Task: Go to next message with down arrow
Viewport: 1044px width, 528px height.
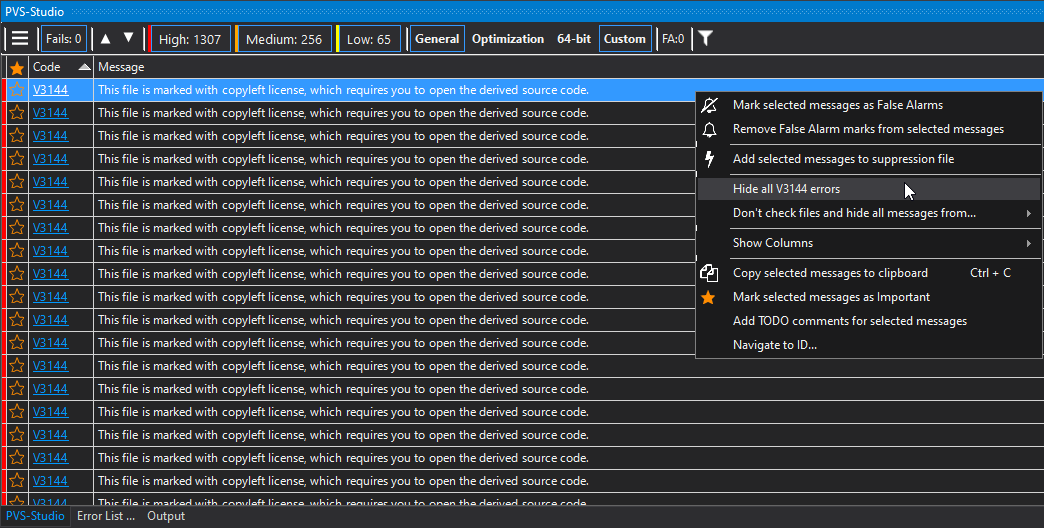Action: pyautogui.click(x=129, y=39)
